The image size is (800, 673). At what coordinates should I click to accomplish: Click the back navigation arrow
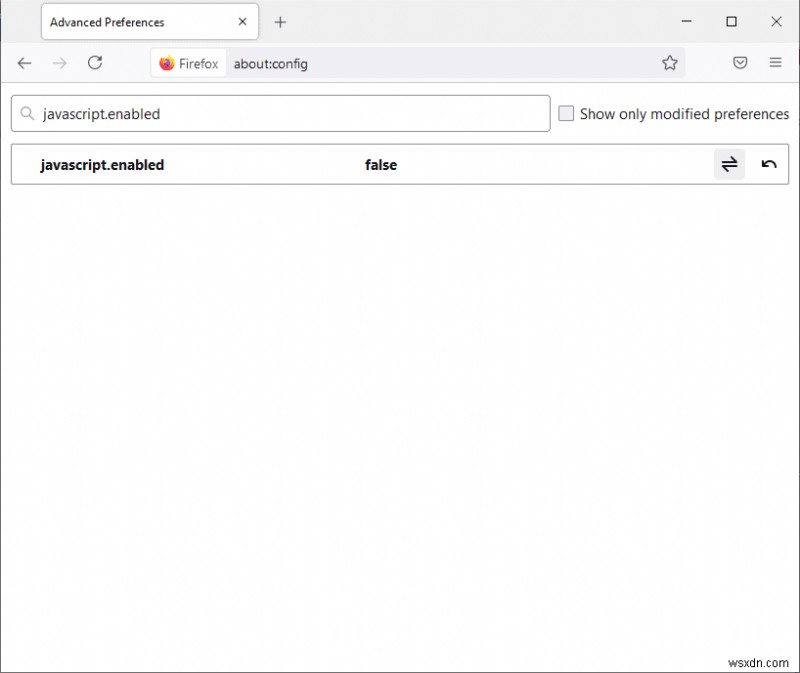tap(24, 63)
